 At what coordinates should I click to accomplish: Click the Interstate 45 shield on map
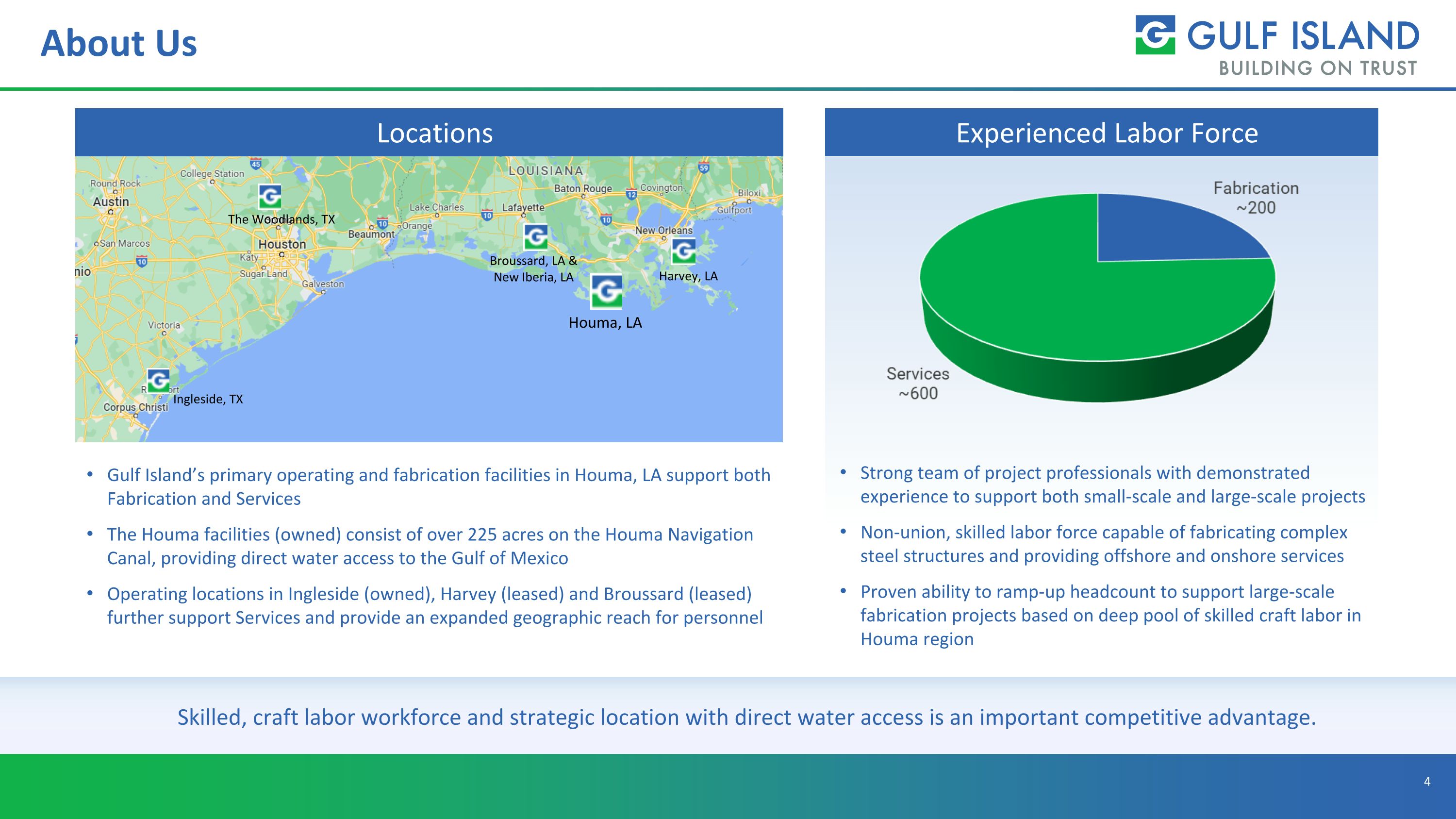(x=255, y=164)
